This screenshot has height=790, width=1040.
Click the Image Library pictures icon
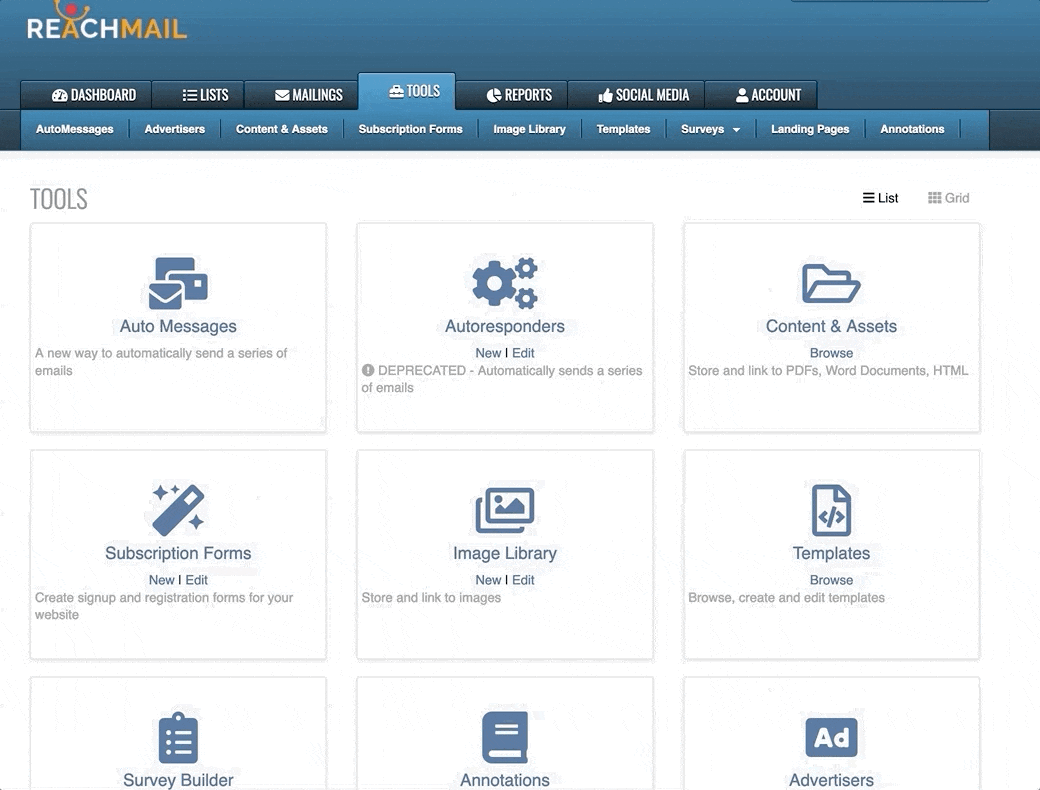click(x=505, y=510)
